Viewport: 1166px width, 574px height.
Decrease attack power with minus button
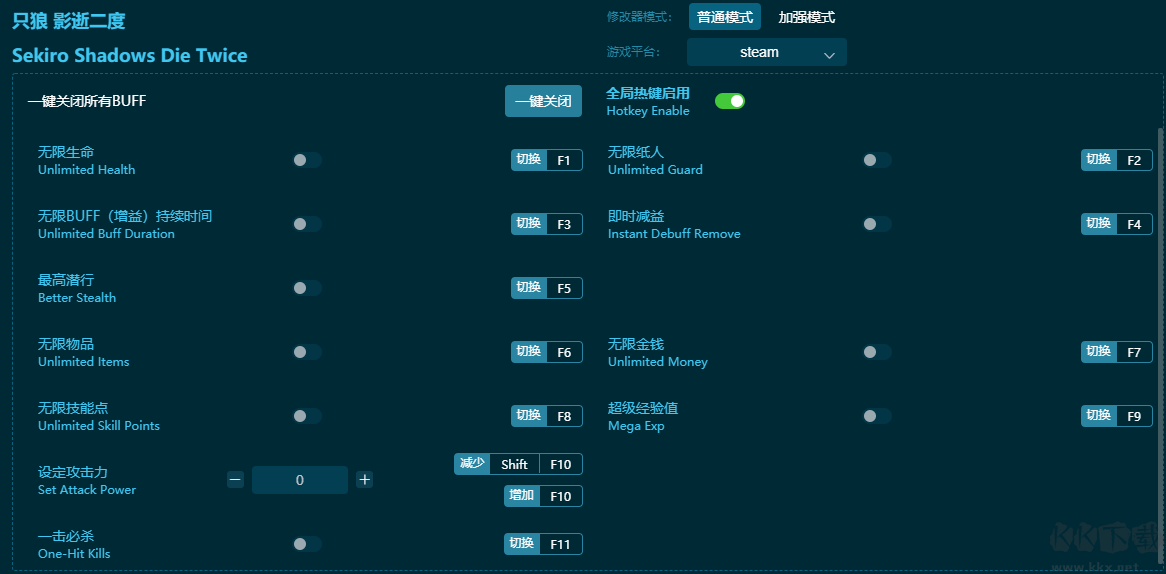tap(235, 480)
